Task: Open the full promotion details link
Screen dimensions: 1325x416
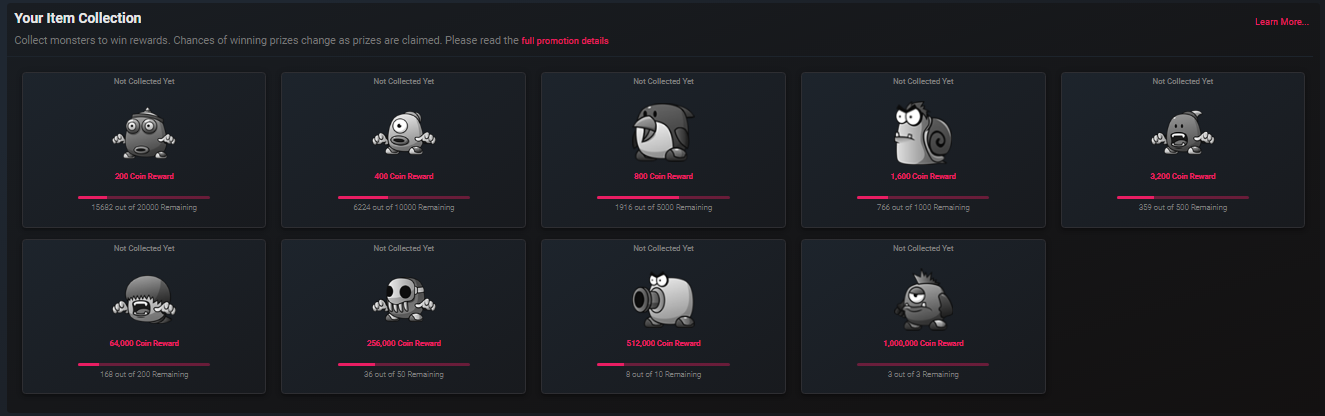Action: (565, 41)
